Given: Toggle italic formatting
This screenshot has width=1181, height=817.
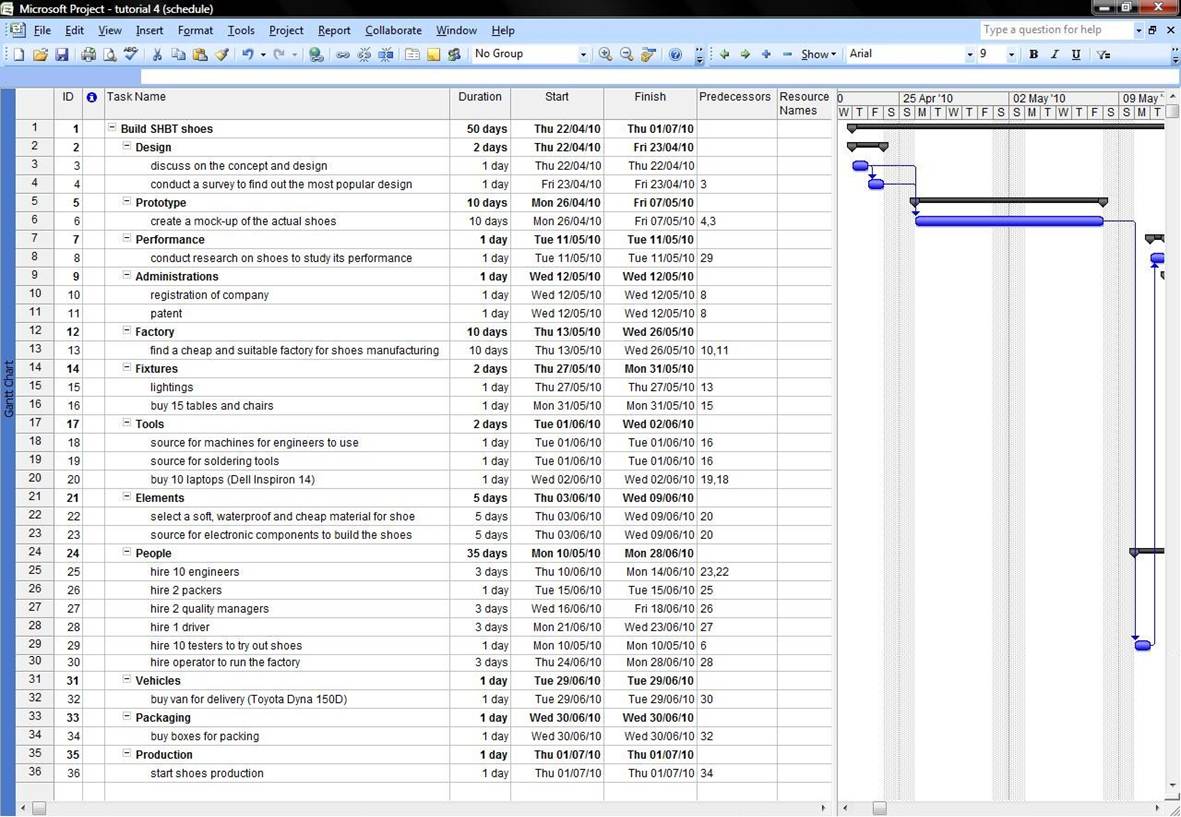Looking at the screenshot, I should click(1052, 54).
